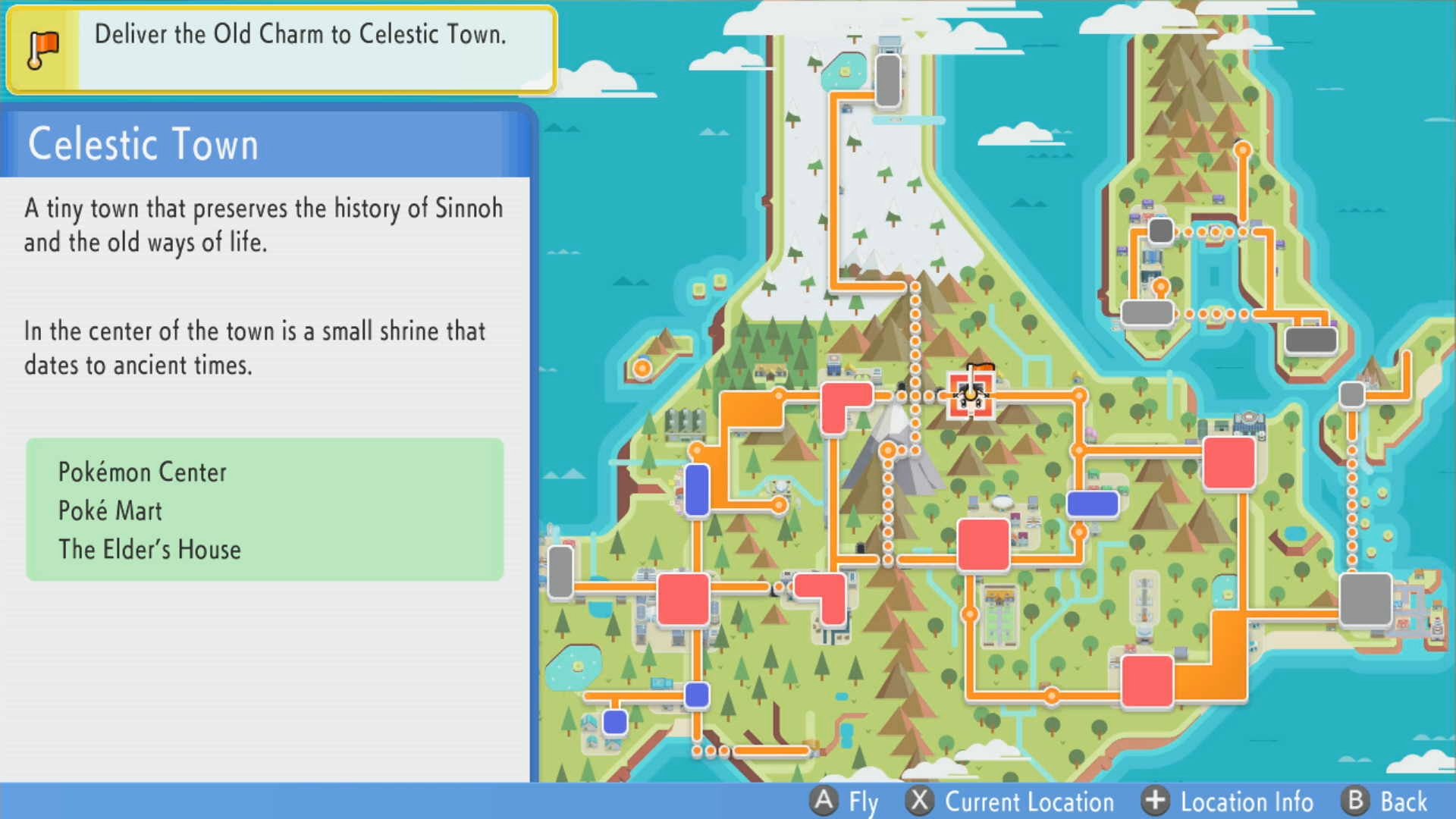This screenshot has height=819, width=1456.
Task: Select the Resort Area gray marker
Action: (1311, 340)
